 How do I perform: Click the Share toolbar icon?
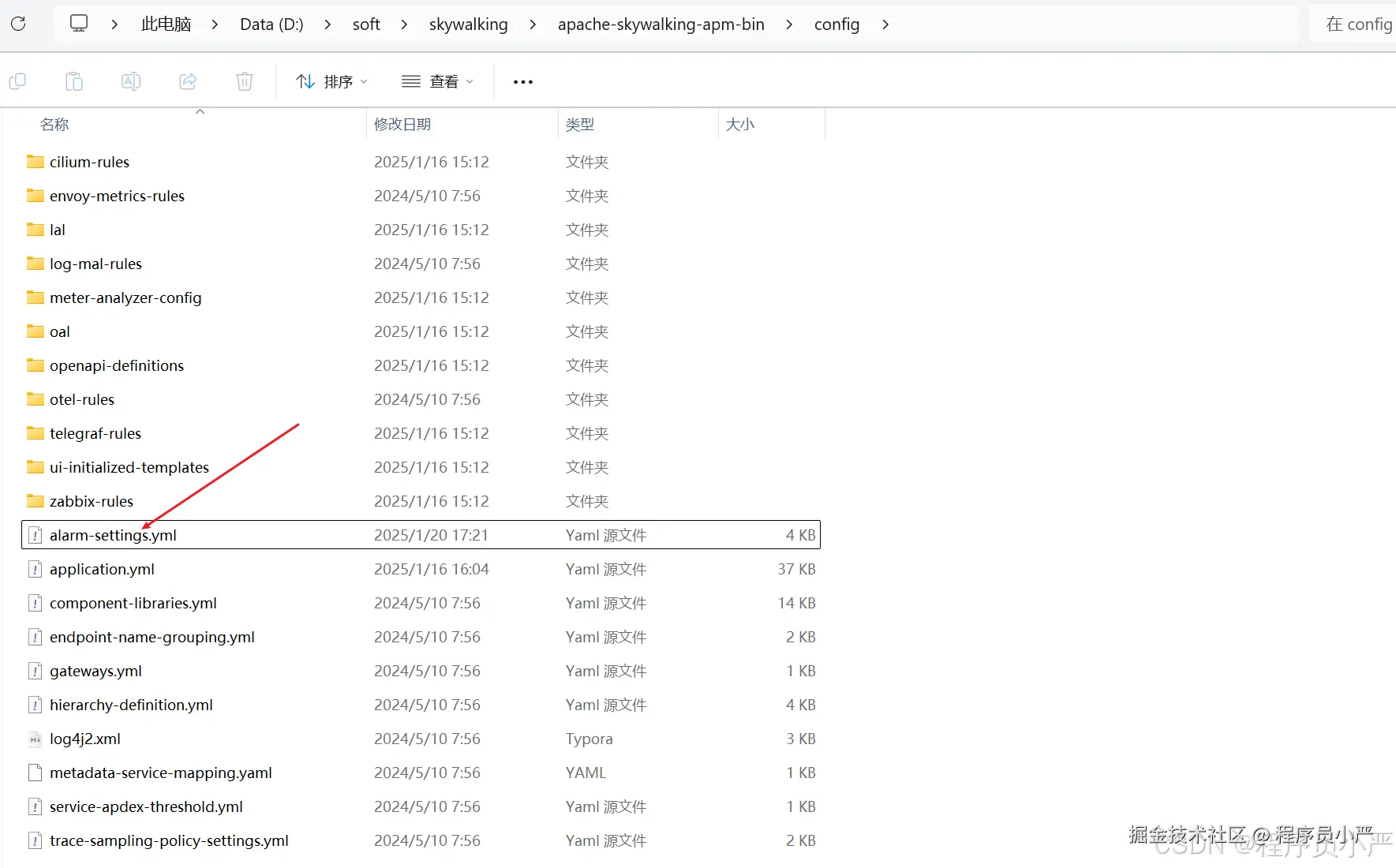(x=188, y=81)
